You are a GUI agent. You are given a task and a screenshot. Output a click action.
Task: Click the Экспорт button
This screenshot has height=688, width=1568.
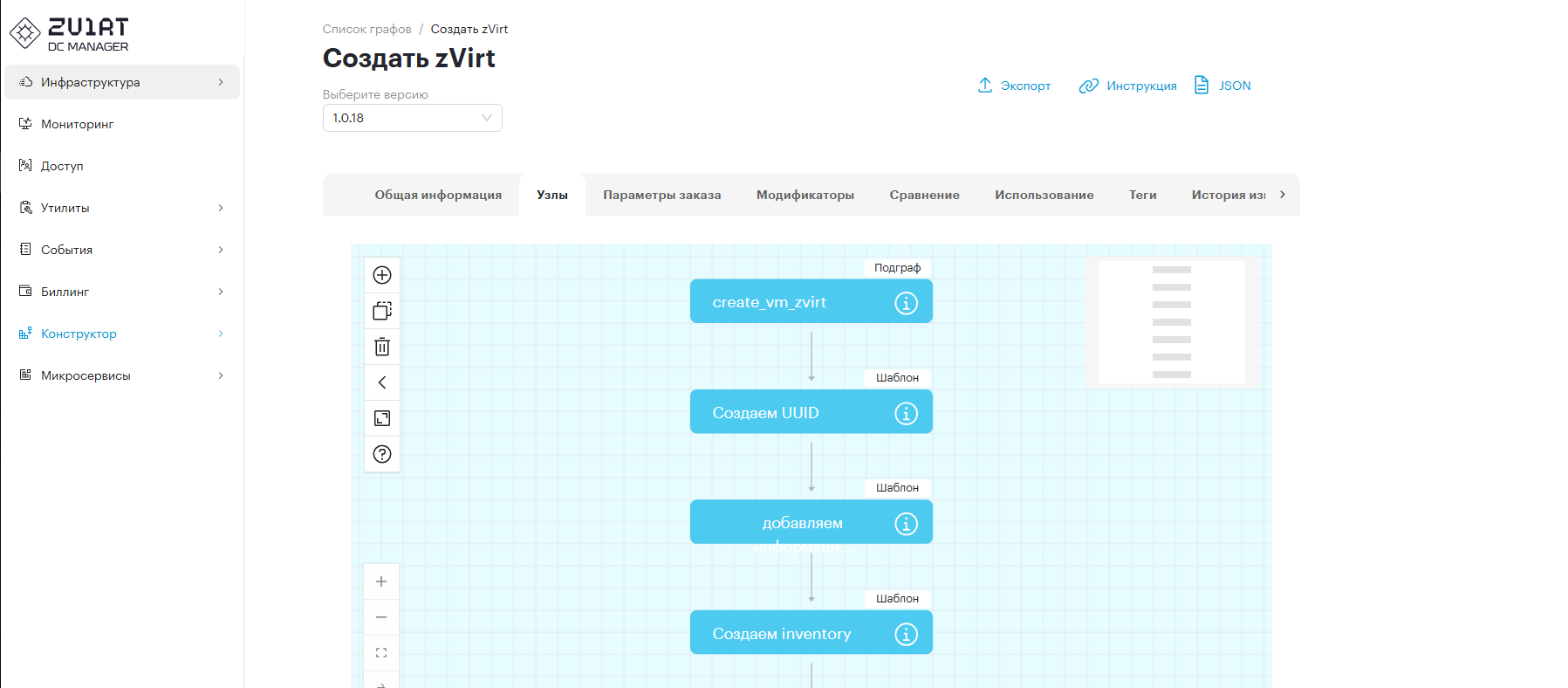click(x=1014, y=86)
